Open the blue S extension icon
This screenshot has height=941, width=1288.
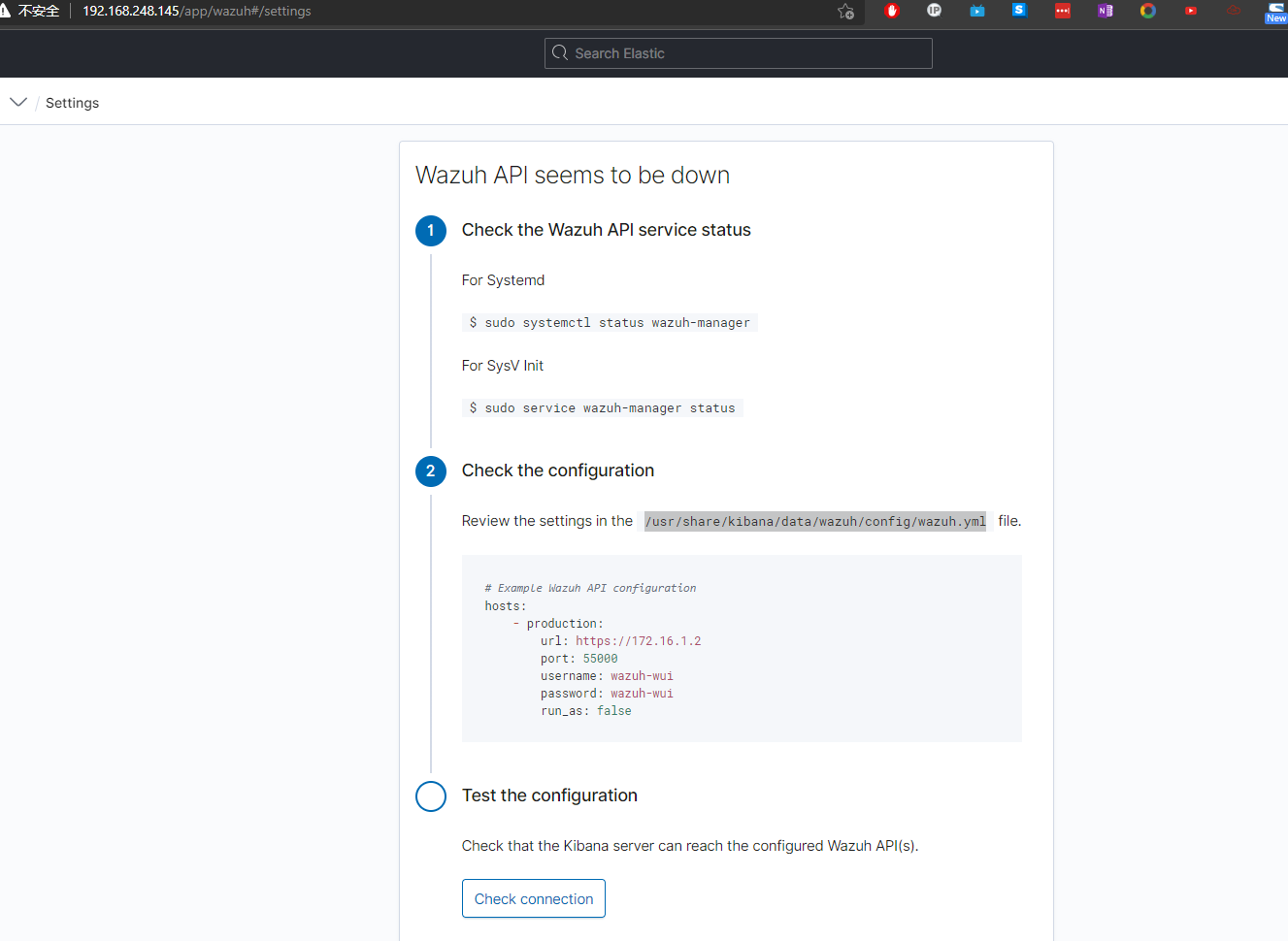coord(1019,10)
